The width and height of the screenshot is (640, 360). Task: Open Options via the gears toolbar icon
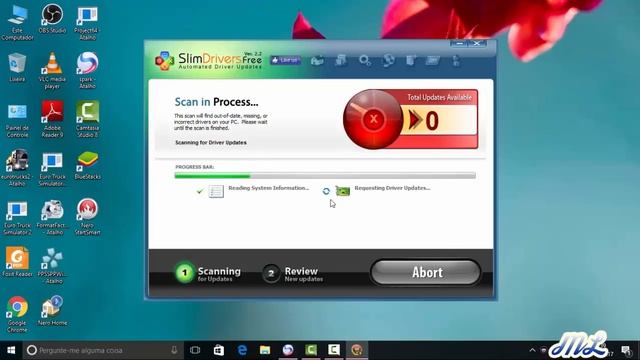point(364,61)
